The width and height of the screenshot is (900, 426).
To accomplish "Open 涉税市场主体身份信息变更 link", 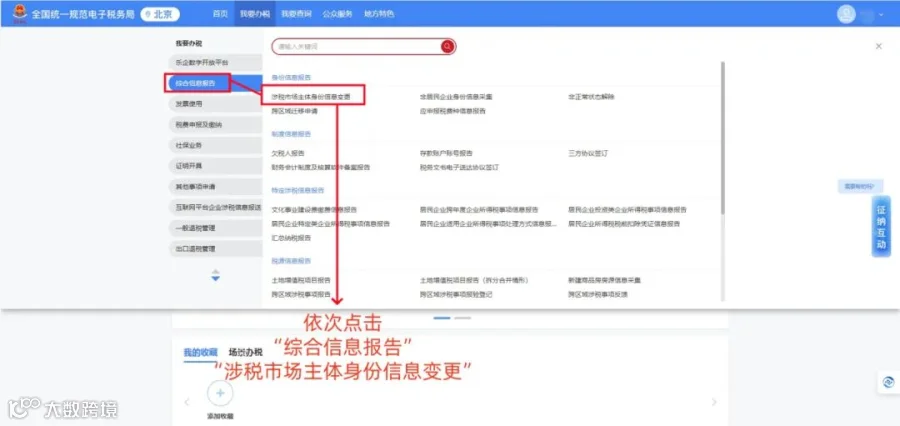I will tap(311, 97).
